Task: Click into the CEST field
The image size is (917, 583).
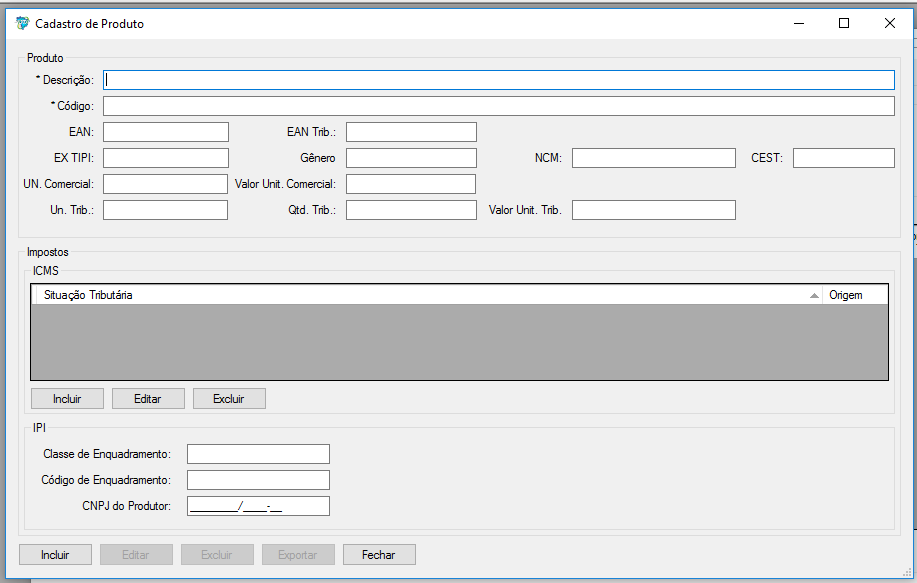Action: click(x=844, y=158)
